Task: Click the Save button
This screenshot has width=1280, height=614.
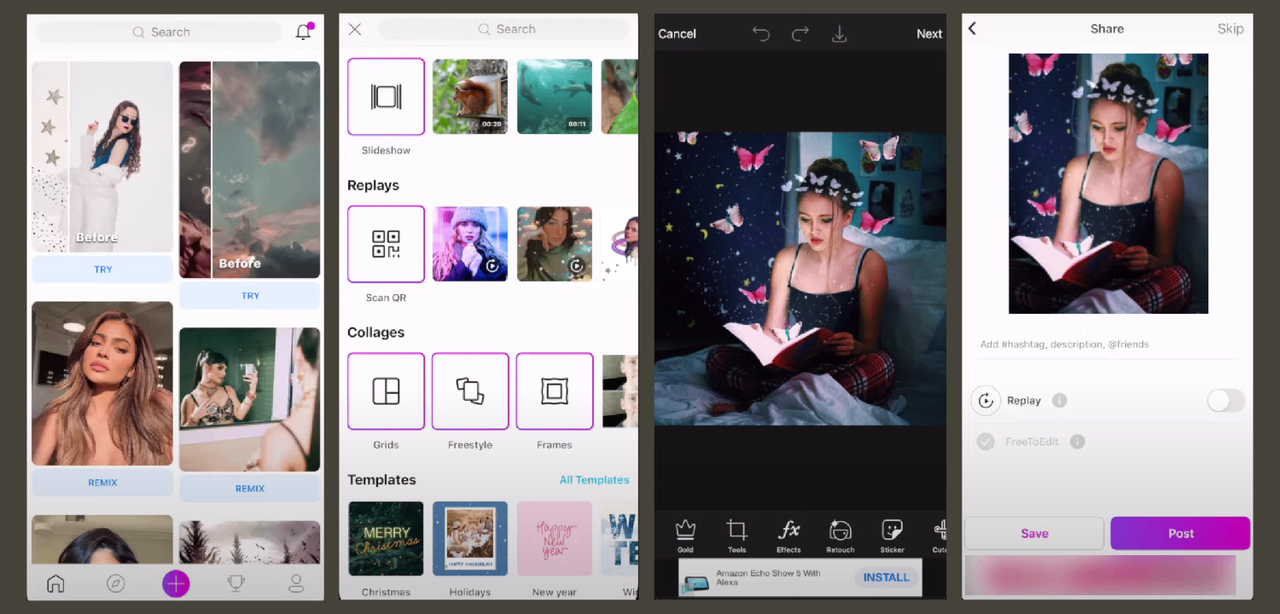Action: 1034,533
